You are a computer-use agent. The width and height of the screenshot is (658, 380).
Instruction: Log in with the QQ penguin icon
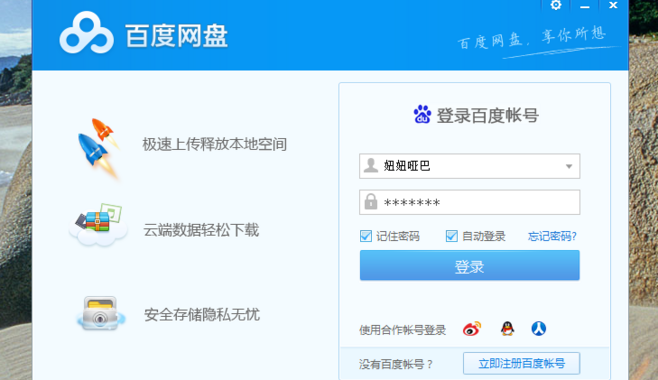pos(507,328)
